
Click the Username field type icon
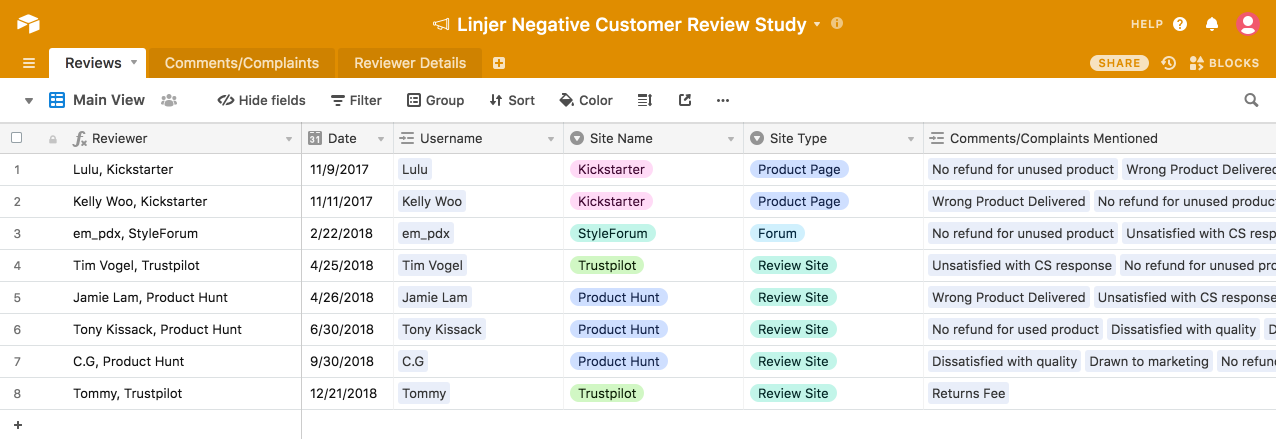coord(406,138)
